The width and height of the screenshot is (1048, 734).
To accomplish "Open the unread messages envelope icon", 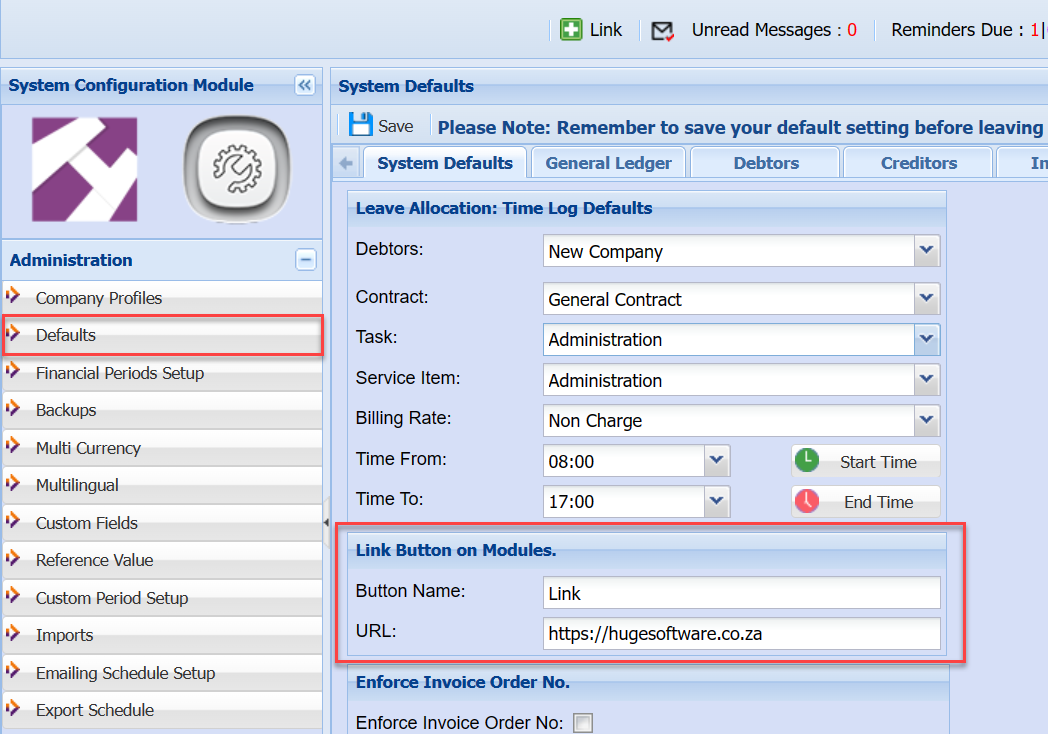I will [x=662, y=31].
